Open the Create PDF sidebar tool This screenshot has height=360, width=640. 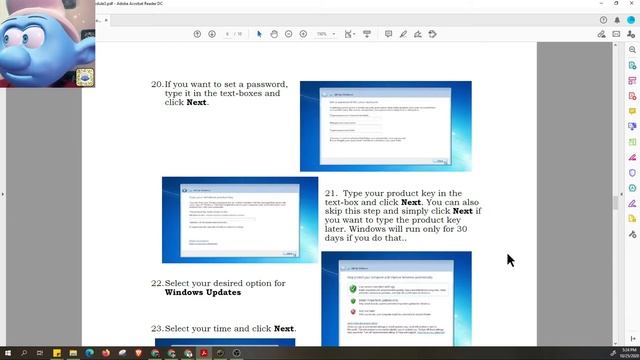click(632, 96)
